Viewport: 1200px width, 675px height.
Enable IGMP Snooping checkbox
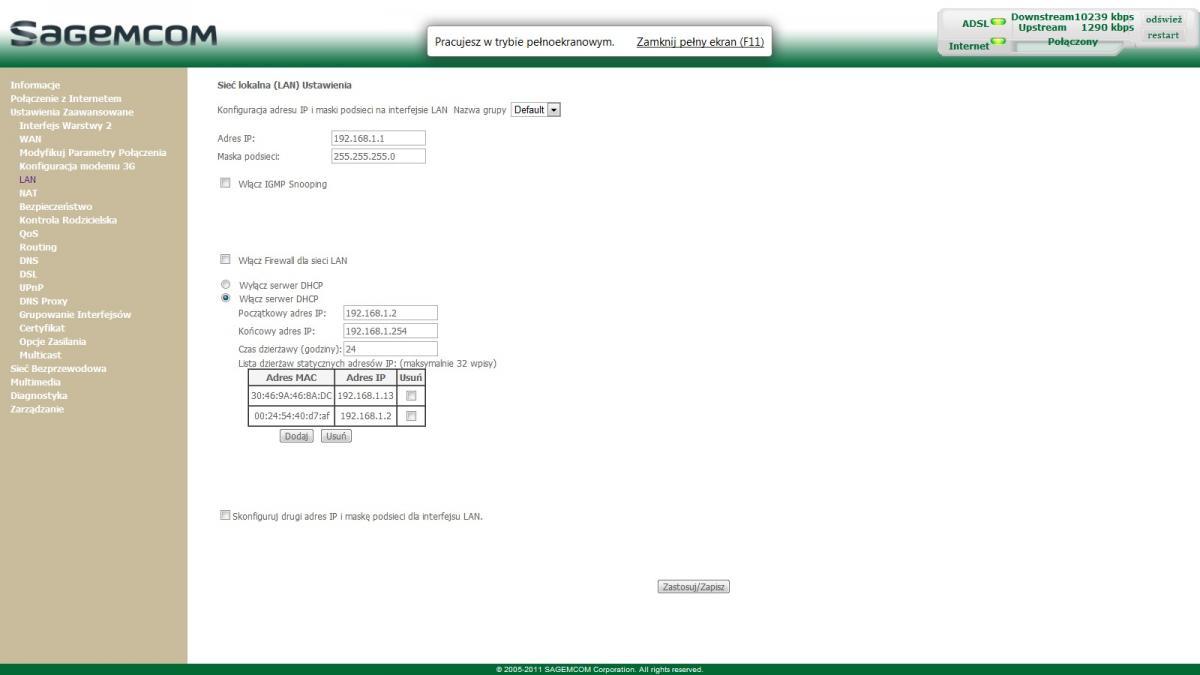[225, 184]
